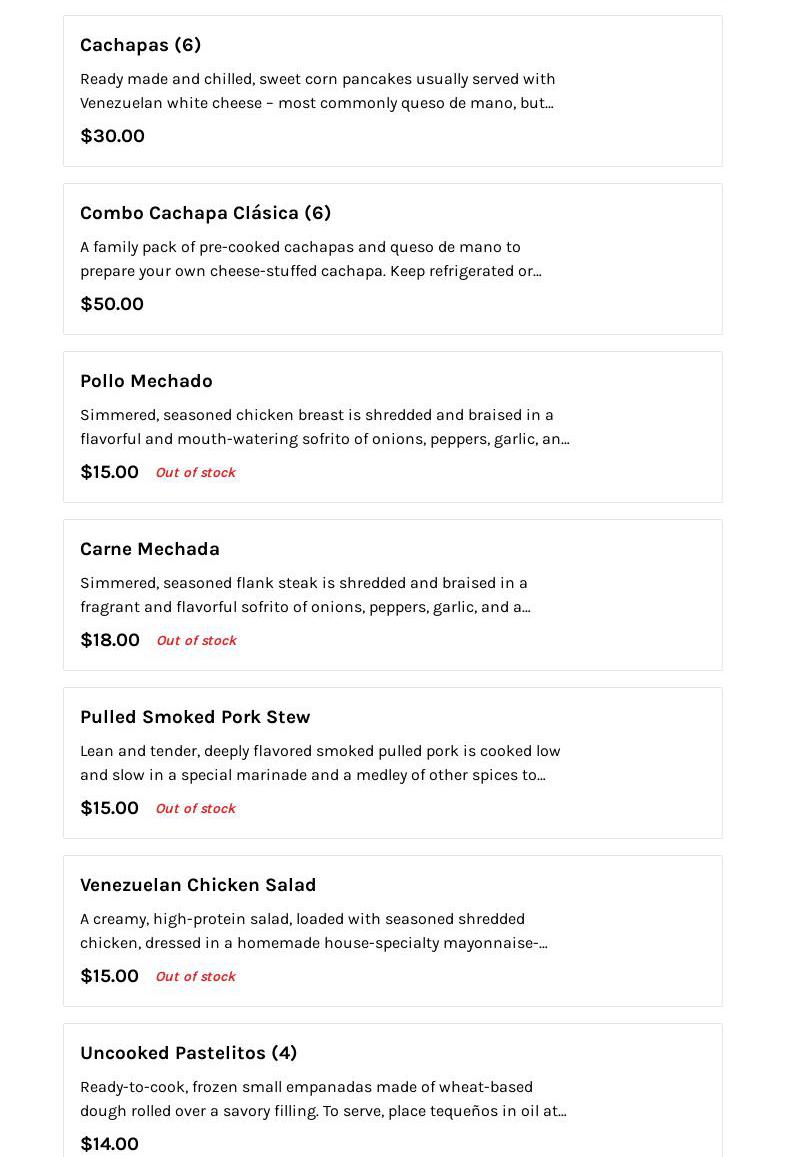Click Carne Mechada's flank steak description

point(305,595)
